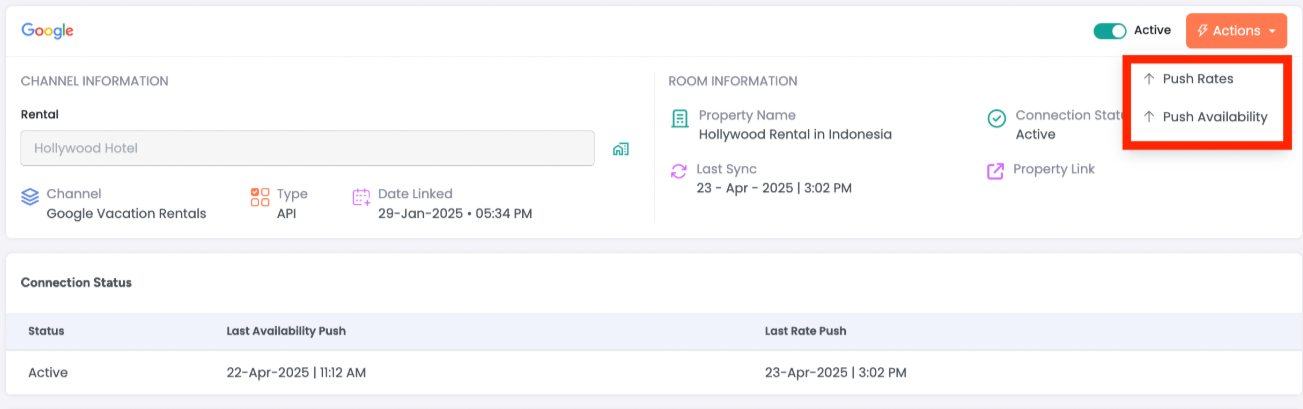The height and width of the screenshot is (409, 1303).
Task: Click the Date Linked calendar icon
Action: [362, 197]
